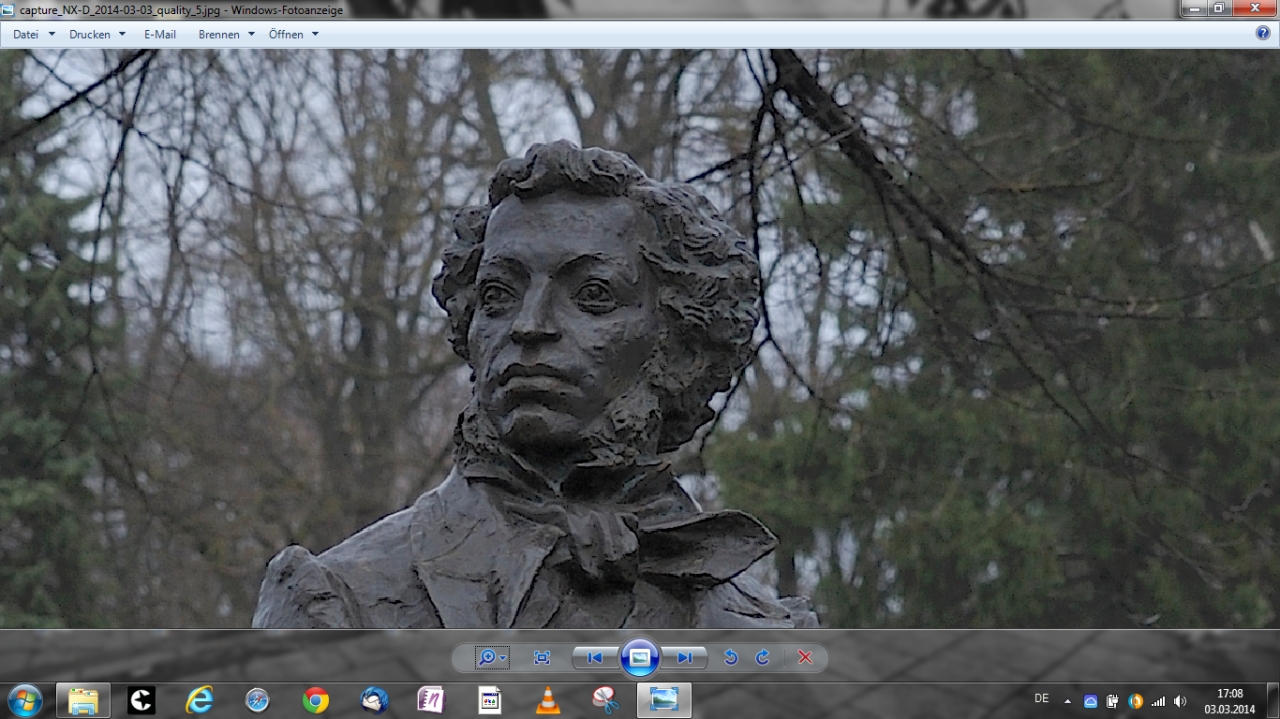Expand the Brennen dropdown arrow
This screenshot has height=719, width=1280.
pyautogui.click(x=252, y=34)
